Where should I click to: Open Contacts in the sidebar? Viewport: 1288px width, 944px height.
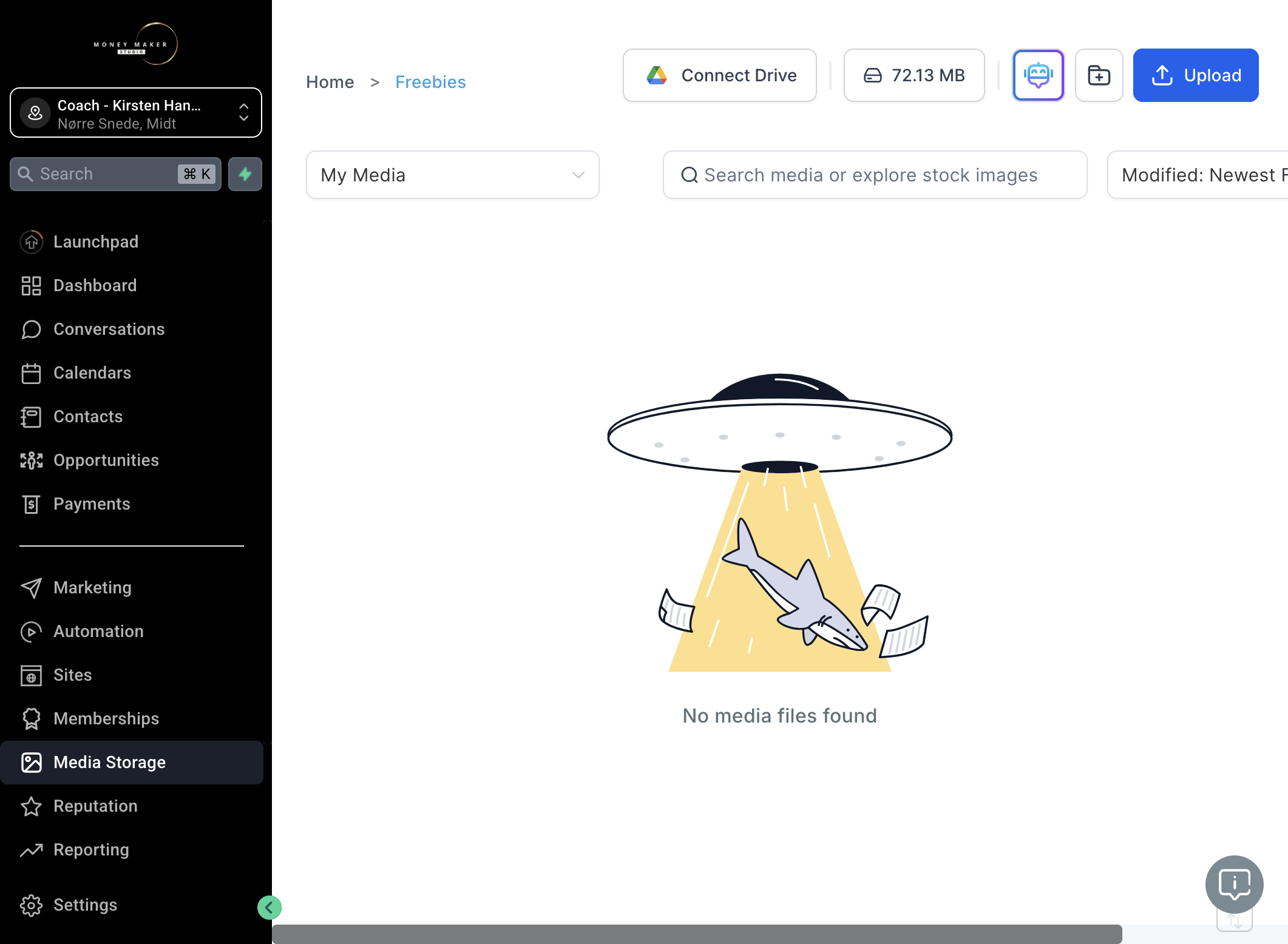(132, 416)
